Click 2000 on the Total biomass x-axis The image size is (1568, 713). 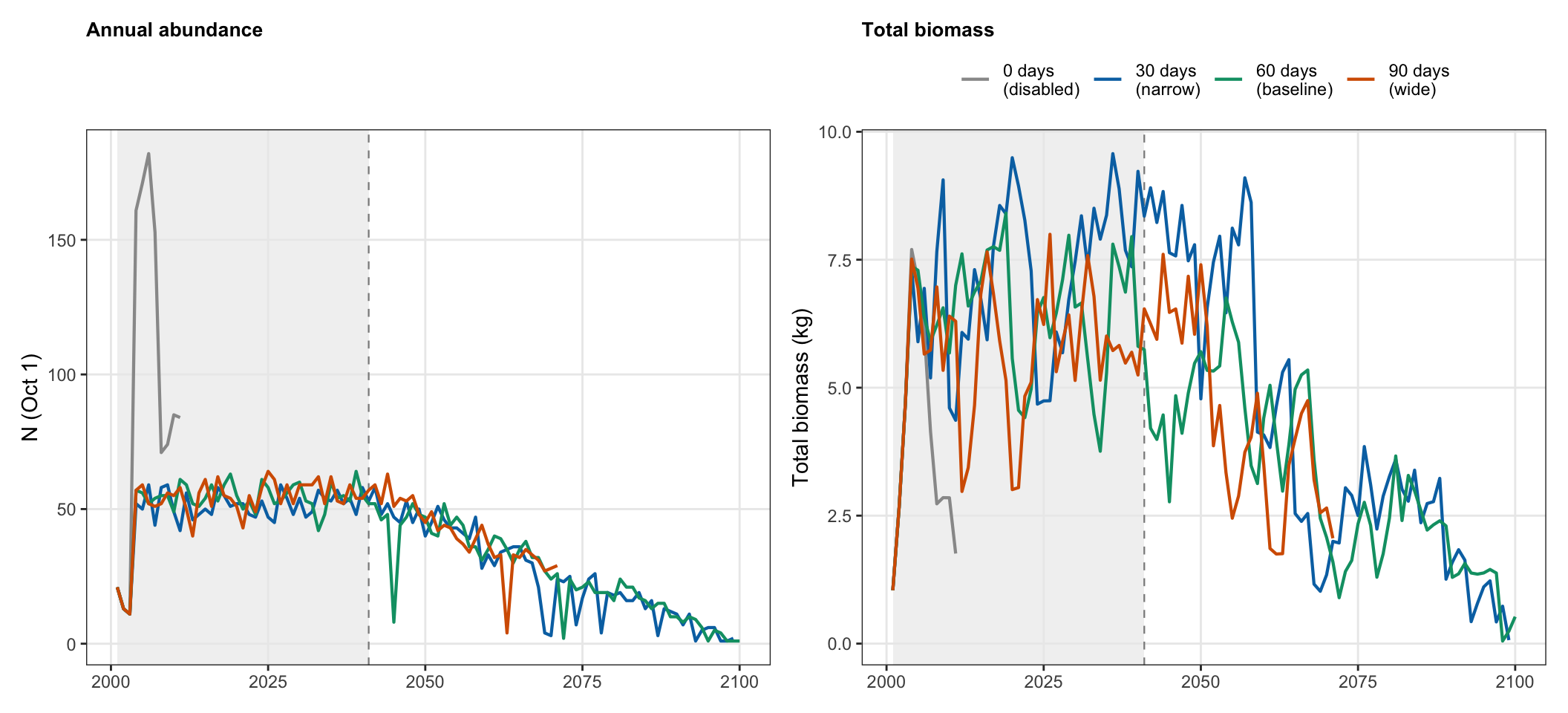coord(886,682)
